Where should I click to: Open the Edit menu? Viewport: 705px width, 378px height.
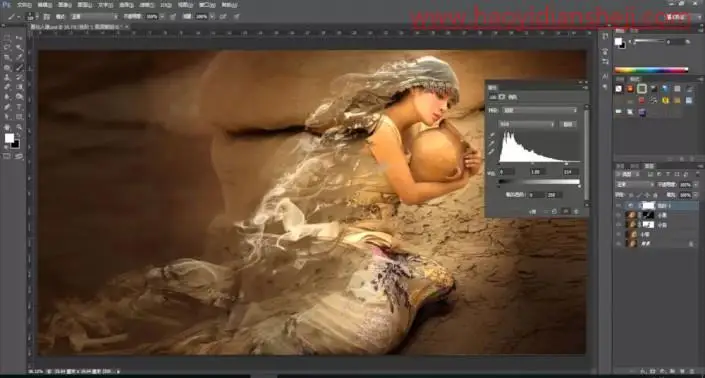[45, 5]
